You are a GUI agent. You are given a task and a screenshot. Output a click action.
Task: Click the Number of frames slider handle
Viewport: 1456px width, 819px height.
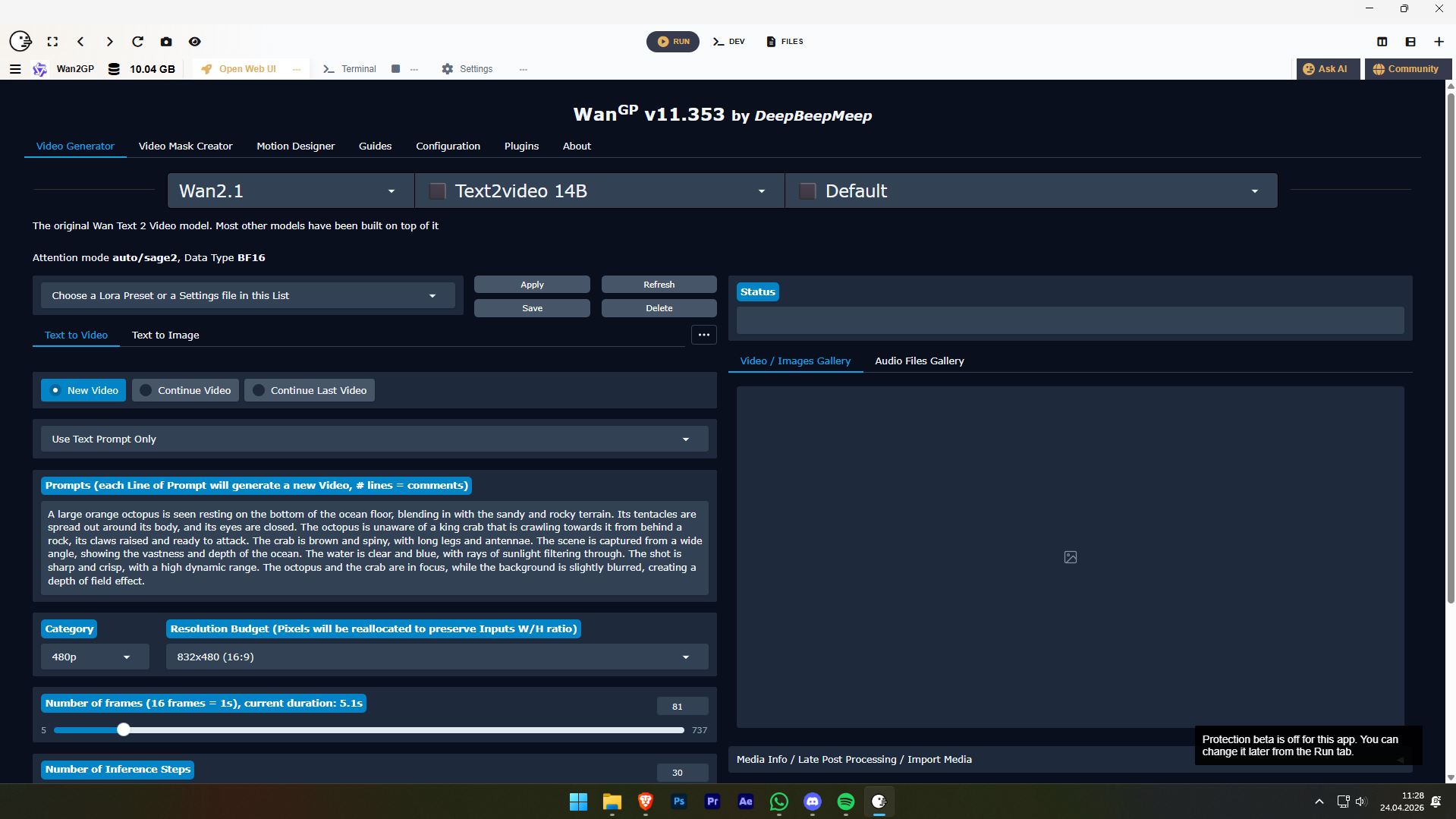click(x=124, y=729)
